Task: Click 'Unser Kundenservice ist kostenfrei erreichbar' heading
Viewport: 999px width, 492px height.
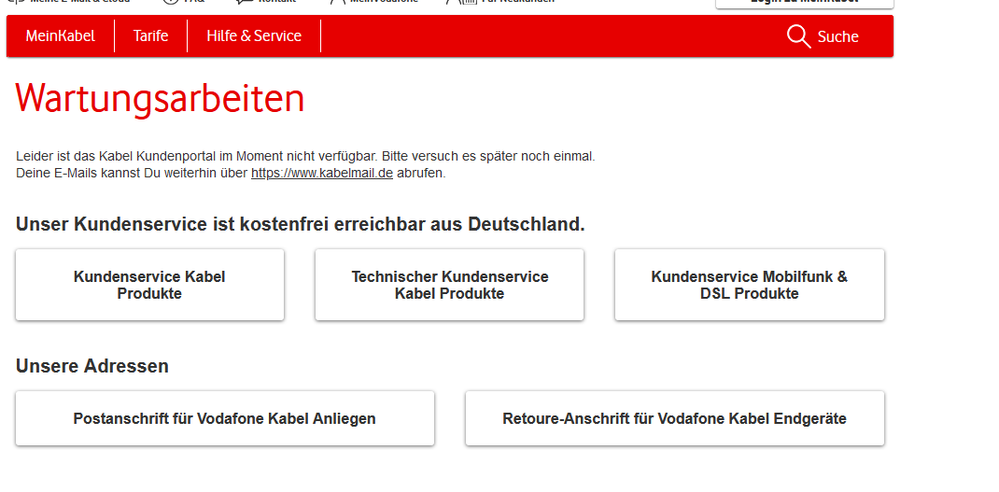Action: [x=300, y=224]
